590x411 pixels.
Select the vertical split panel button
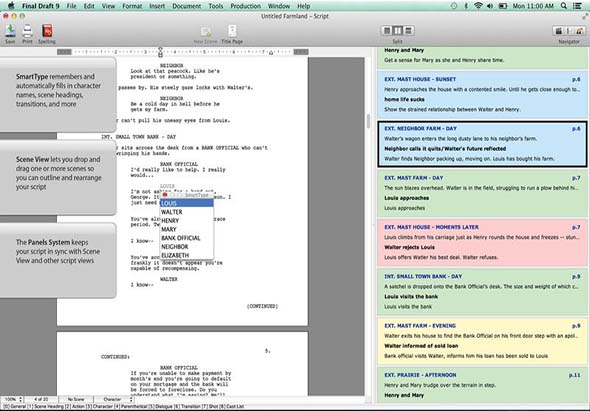(x=397, y=30)
